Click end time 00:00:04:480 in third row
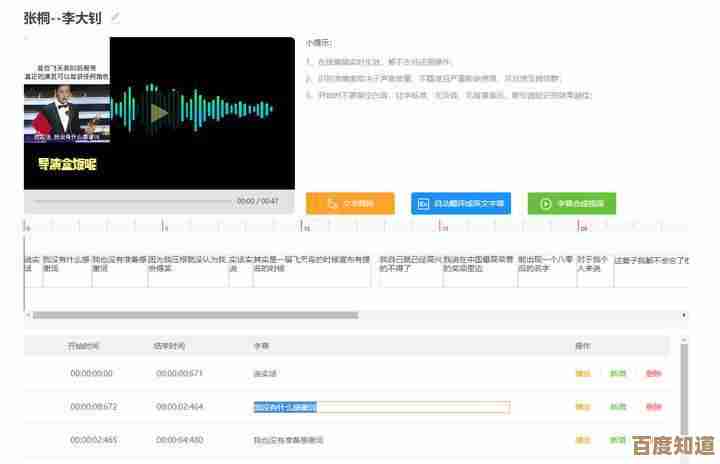720x464 pixels. pyautogui.click(x=179, y=440)
